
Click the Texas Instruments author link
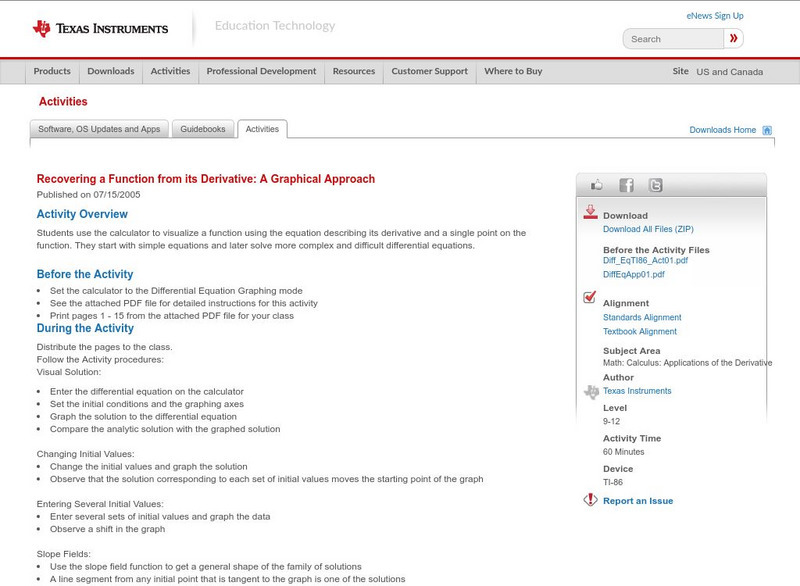click(x=637, y=391)
